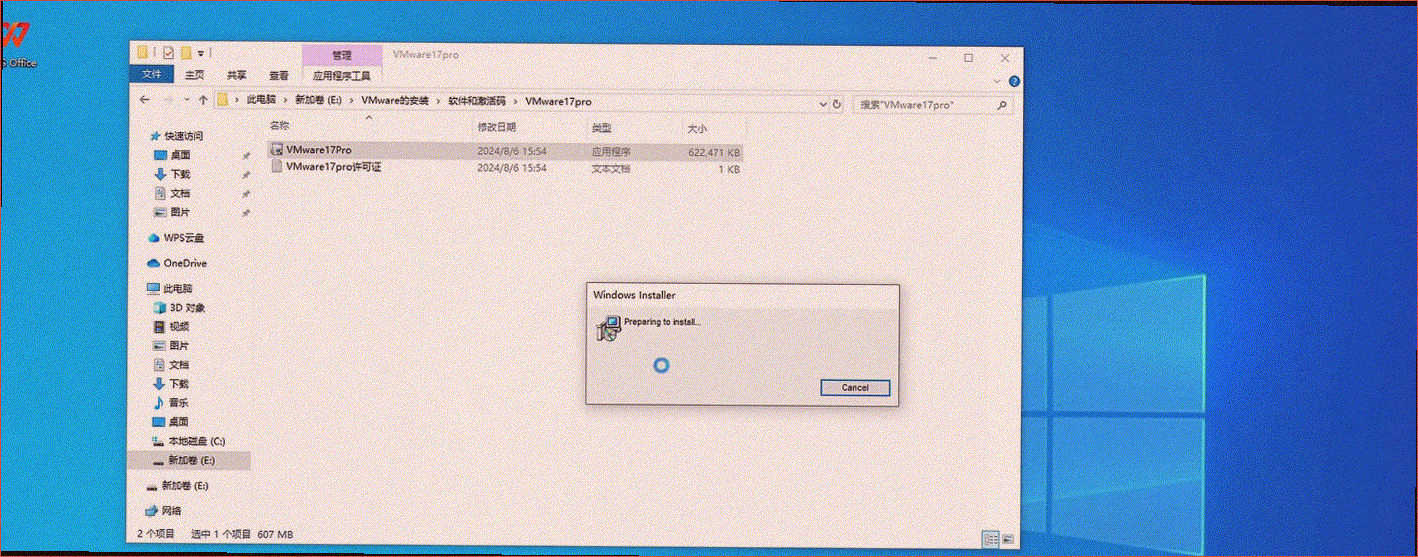The height and width of the screenshot is (557, 1418).
Task: Click the 文本文档 type cell
Action: [x=611, y=170]
